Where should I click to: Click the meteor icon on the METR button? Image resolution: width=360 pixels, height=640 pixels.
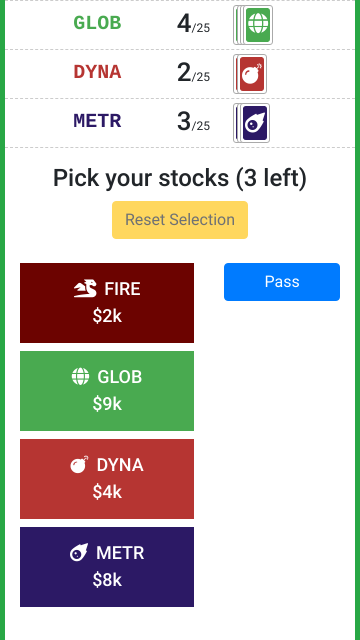(79, 553)
